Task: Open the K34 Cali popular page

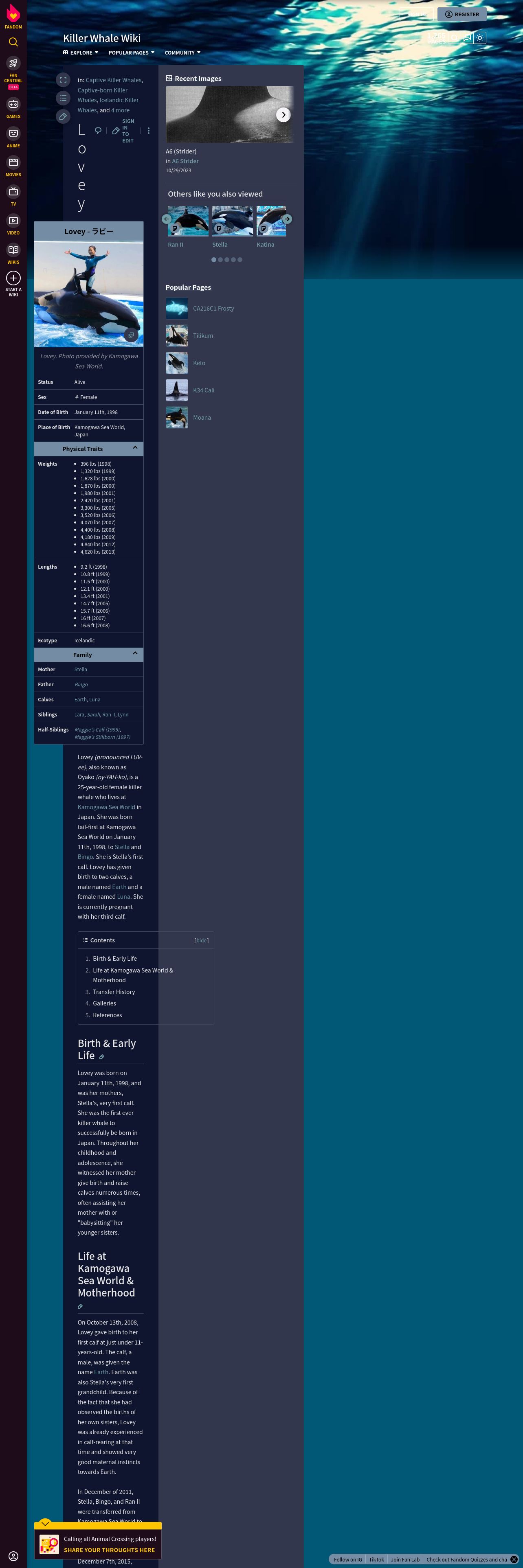Action: tap(203, 390)
